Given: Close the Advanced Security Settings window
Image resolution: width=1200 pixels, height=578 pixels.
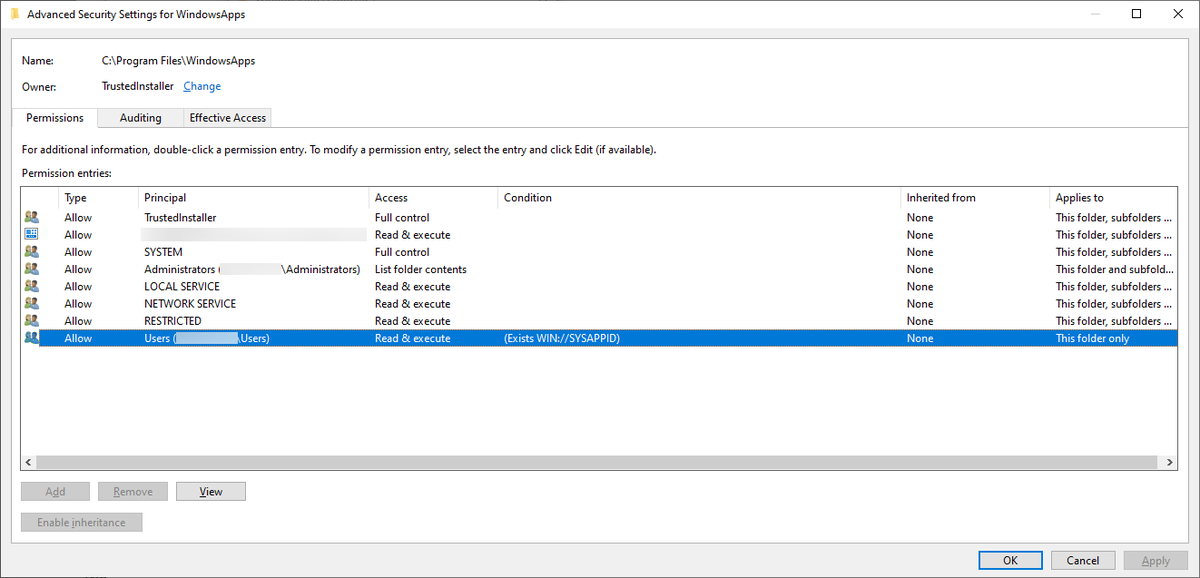Looking at the screenshot, I should 1179,14.
